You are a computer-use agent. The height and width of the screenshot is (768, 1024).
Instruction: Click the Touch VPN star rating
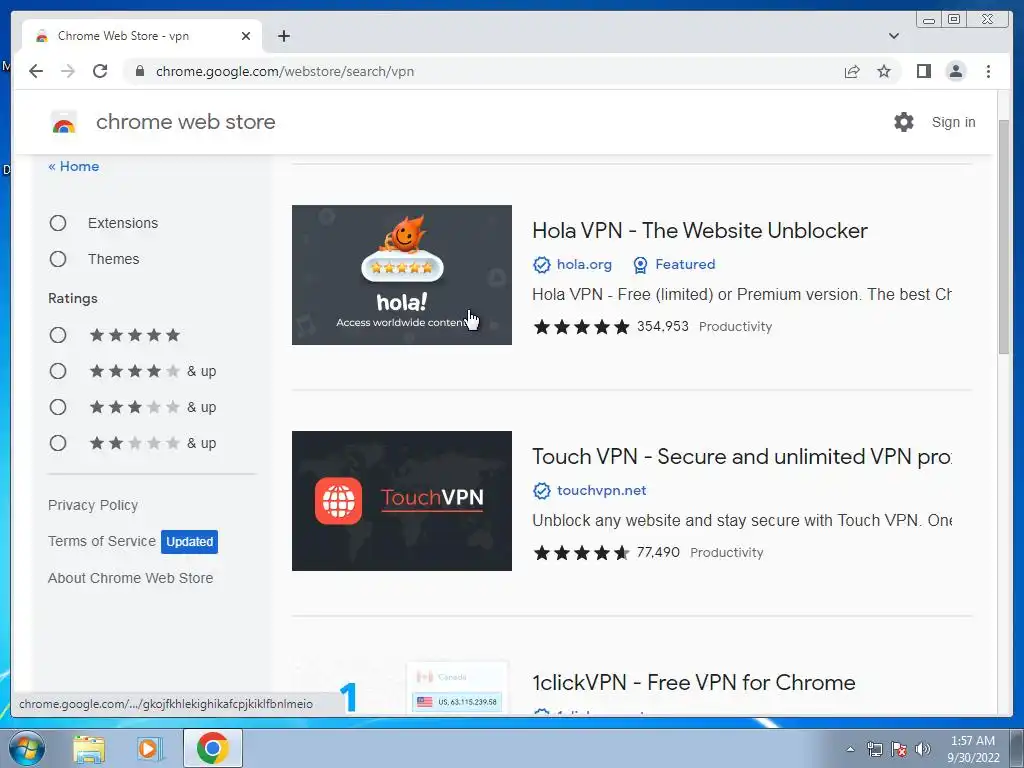pos(581,552)
